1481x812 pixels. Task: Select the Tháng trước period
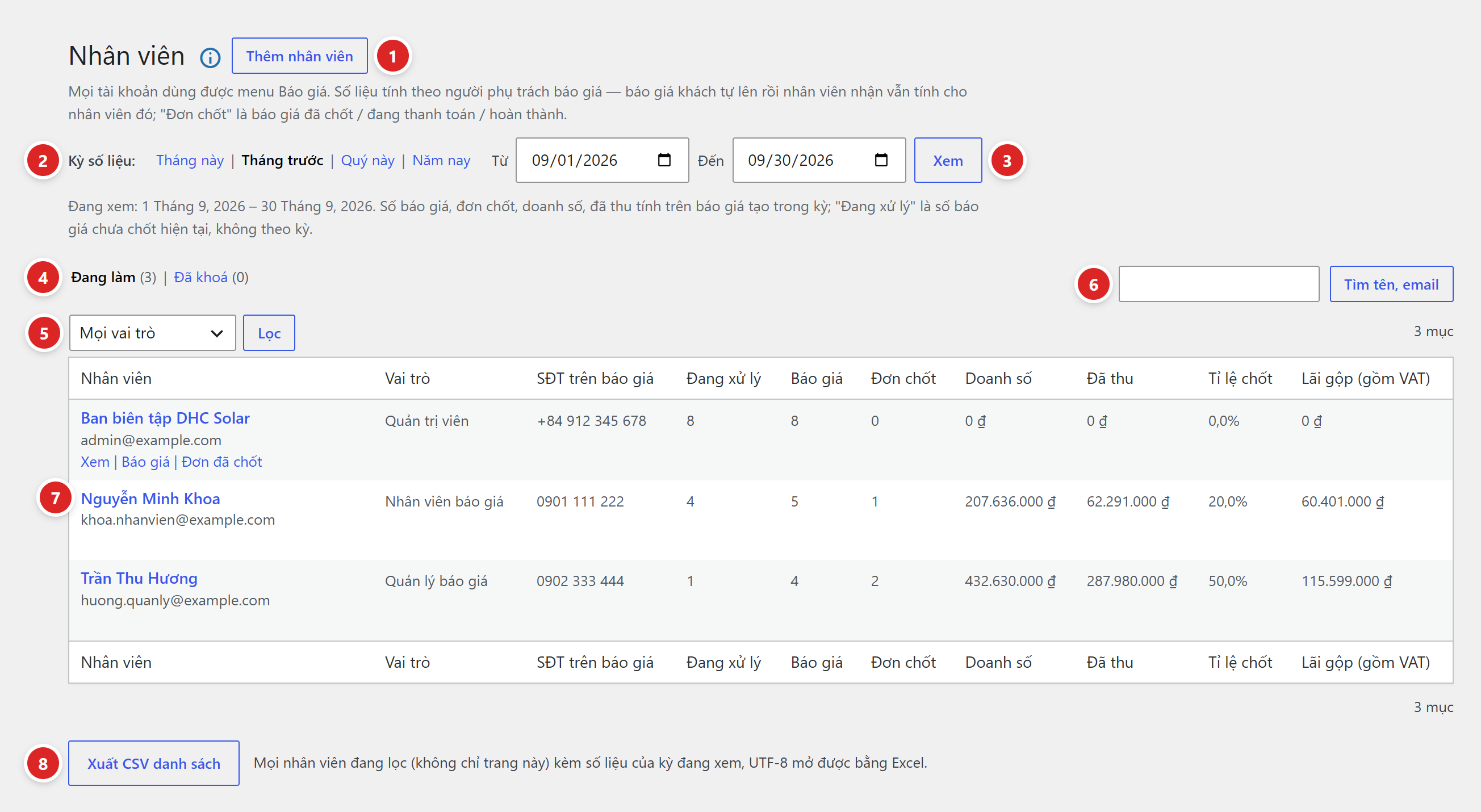coord(282,161)
